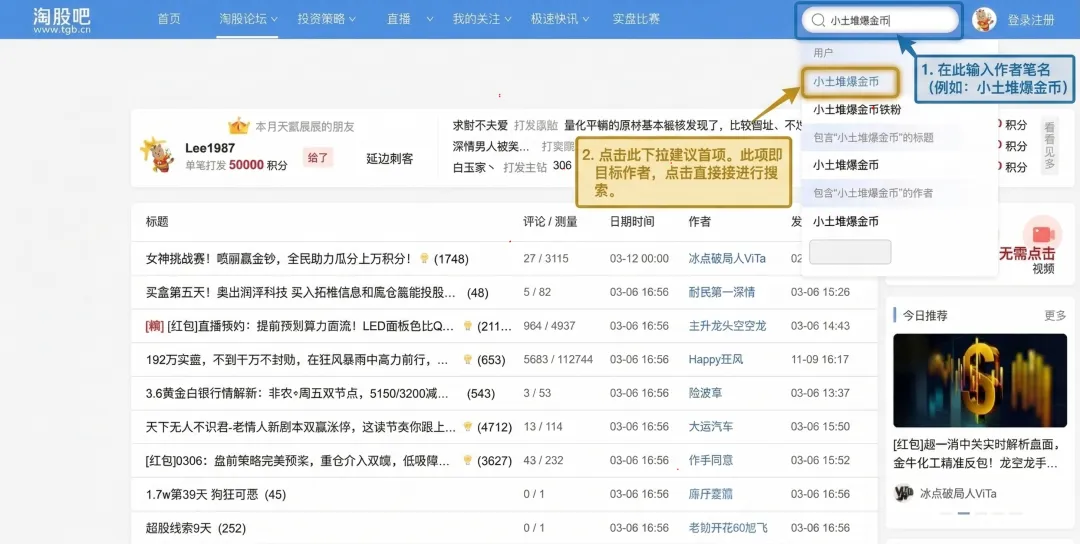Open post [红包]直播预约
The width and height of the screenshot is (1080, 544).
pyautogui.click(x=300, y=326)
